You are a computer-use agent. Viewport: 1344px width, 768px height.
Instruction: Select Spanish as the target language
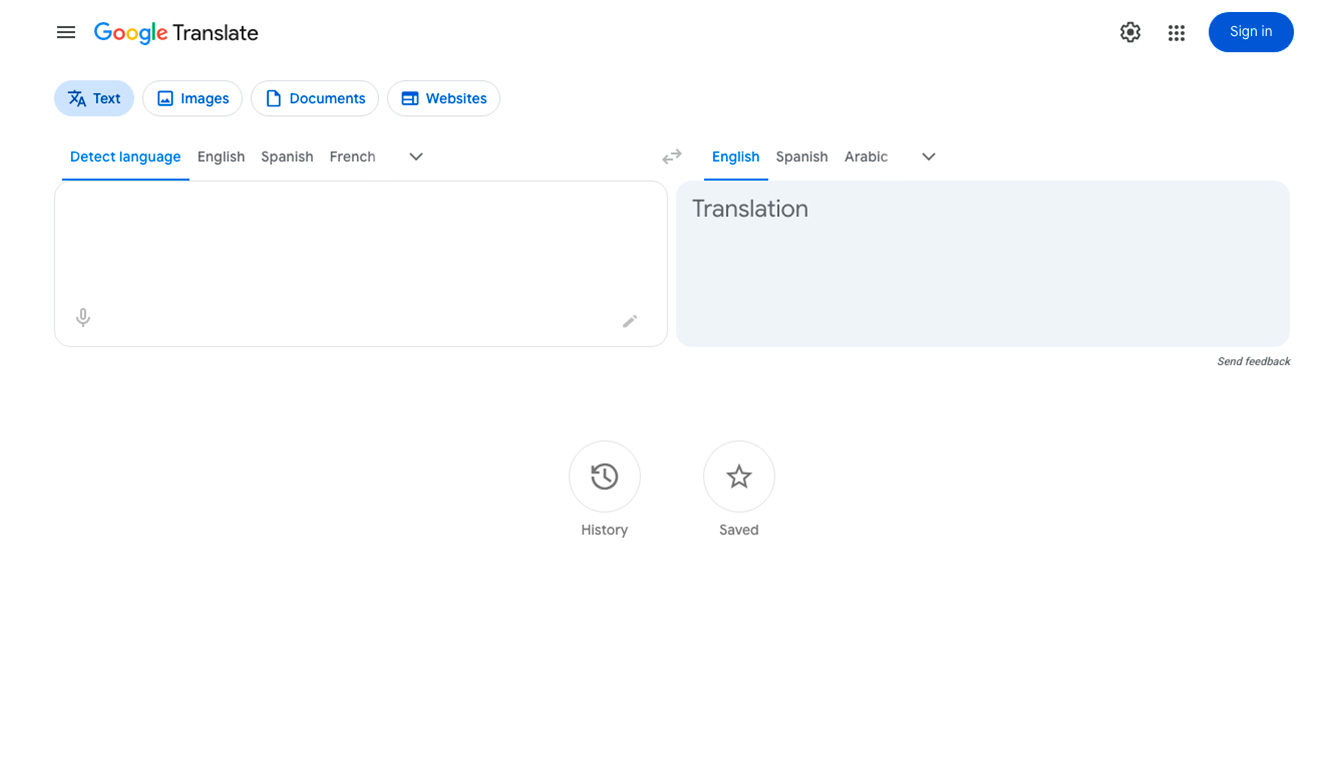click(801, 157)
